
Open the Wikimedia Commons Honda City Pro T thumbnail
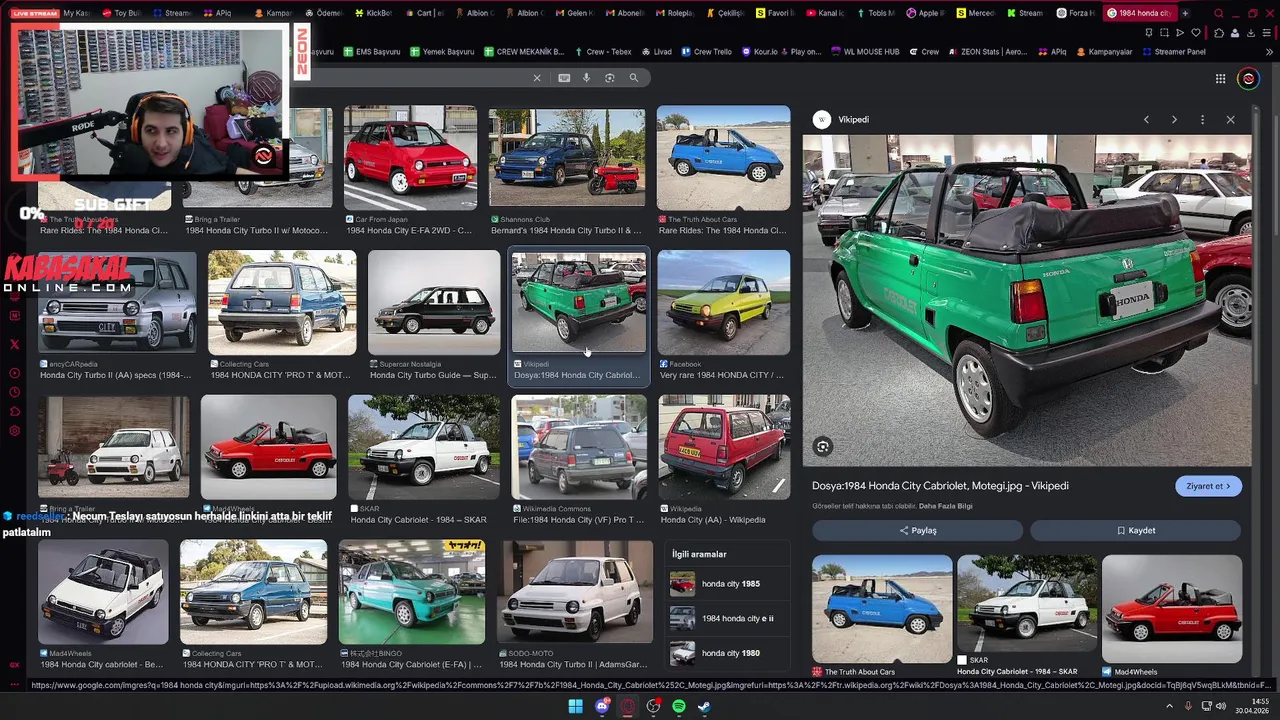pos(579,447)
